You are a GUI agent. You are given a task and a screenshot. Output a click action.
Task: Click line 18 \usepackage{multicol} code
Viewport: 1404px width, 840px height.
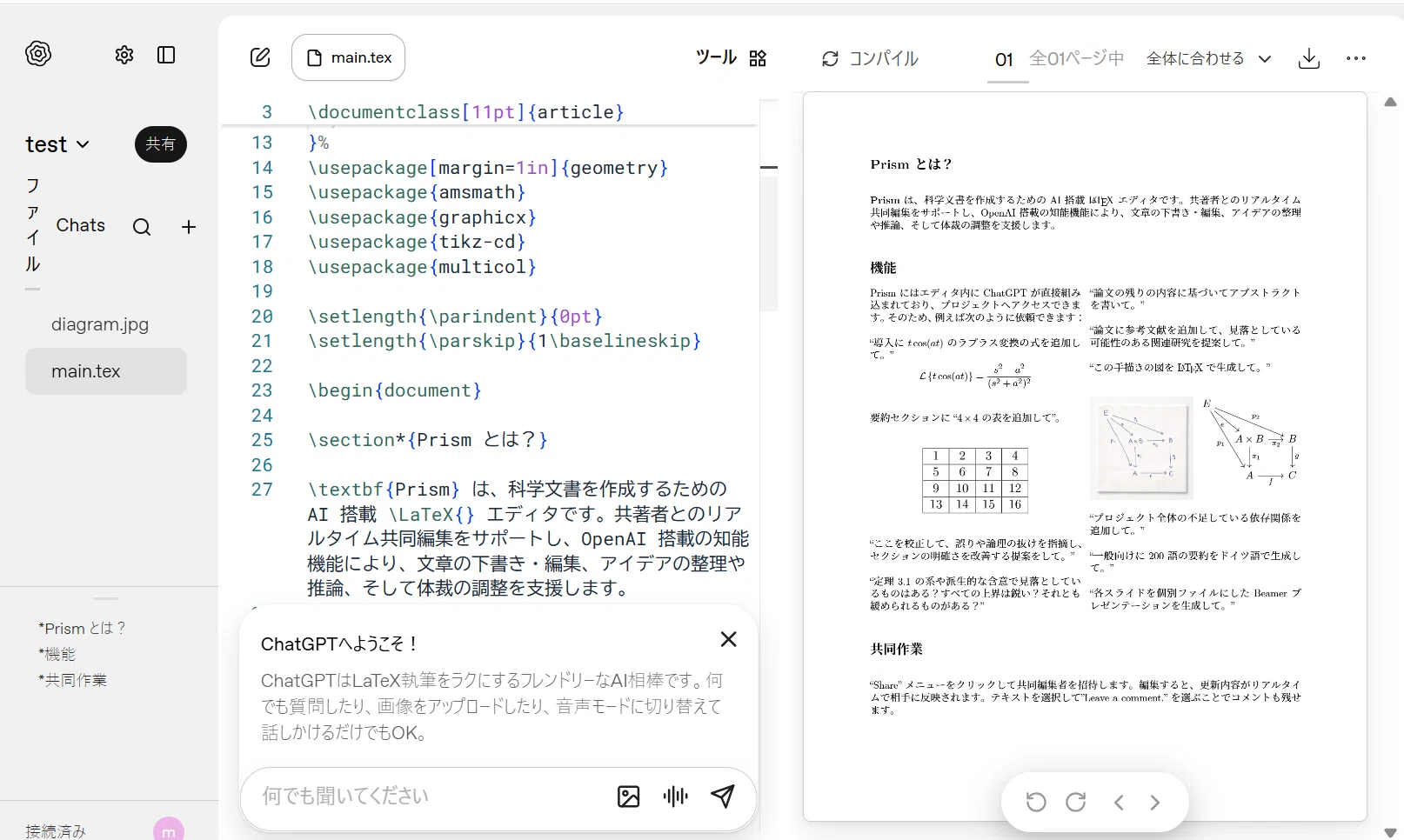click(x=422, y=267)
